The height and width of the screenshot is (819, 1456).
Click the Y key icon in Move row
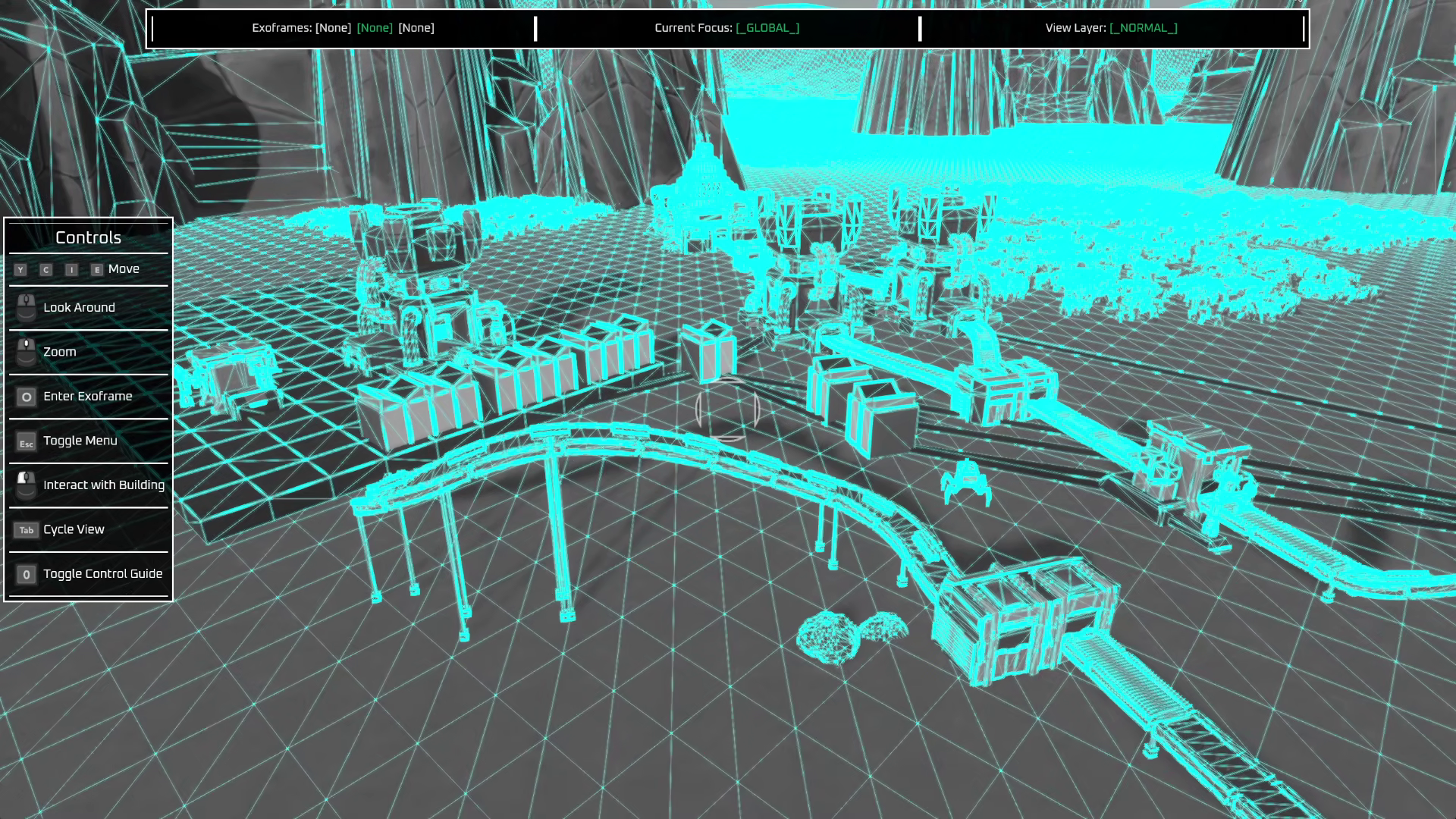pos(20,270)
